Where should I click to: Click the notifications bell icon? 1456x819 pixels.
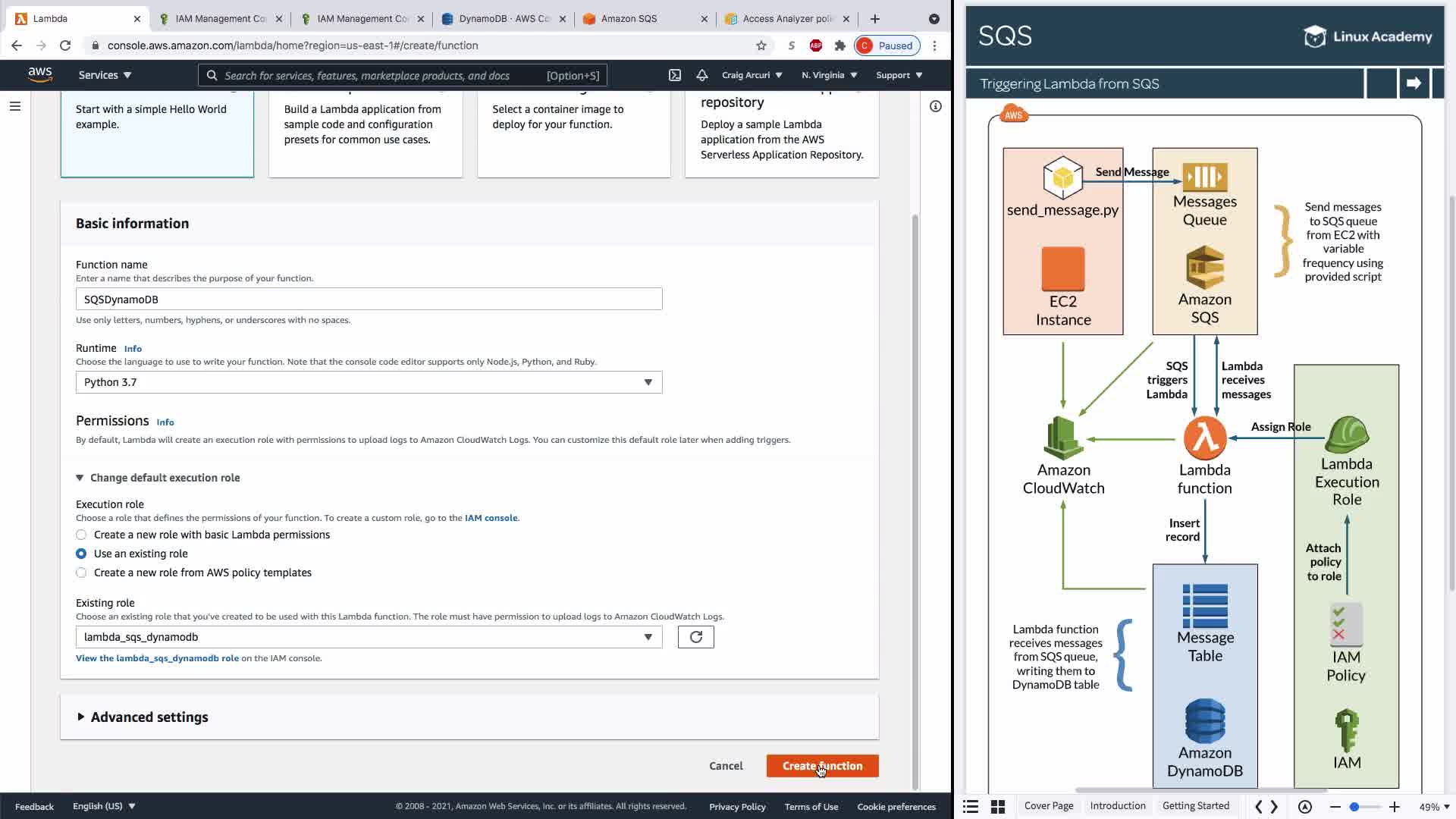pos(702,75)
